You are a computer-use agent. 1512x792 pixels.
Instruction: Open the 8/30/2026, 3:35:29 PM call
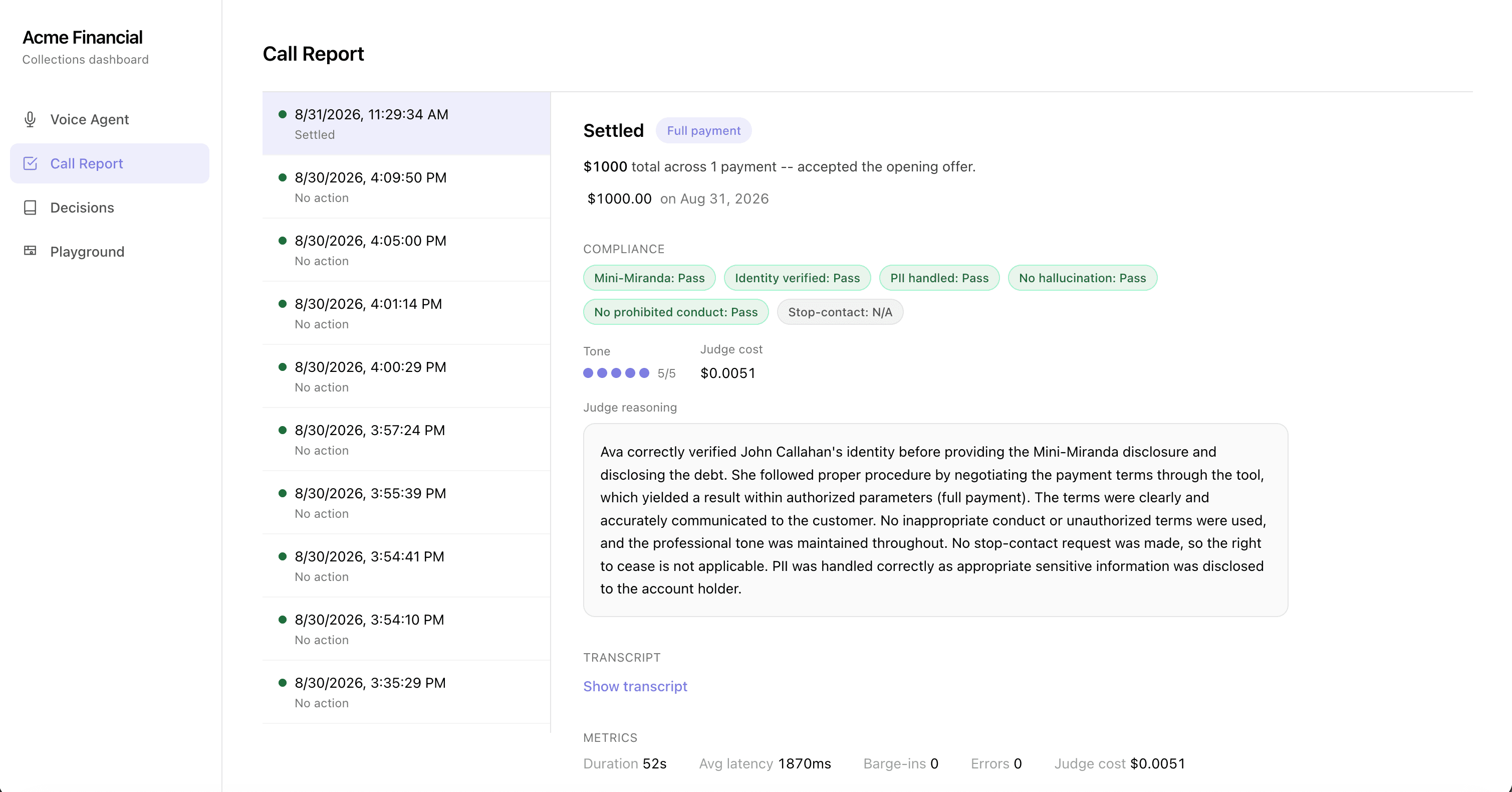406,692
